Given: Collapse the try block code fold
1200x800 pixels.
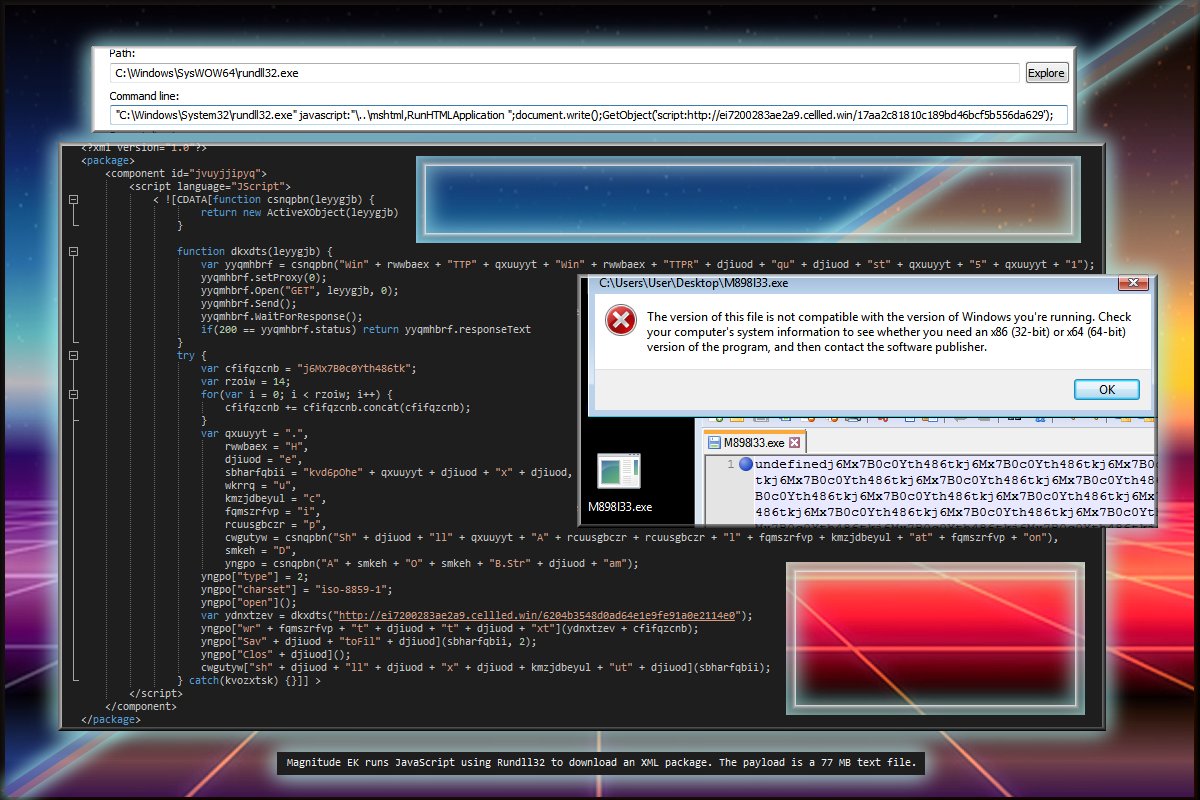Looking at the screenshot, I should [x=73, y=355].
